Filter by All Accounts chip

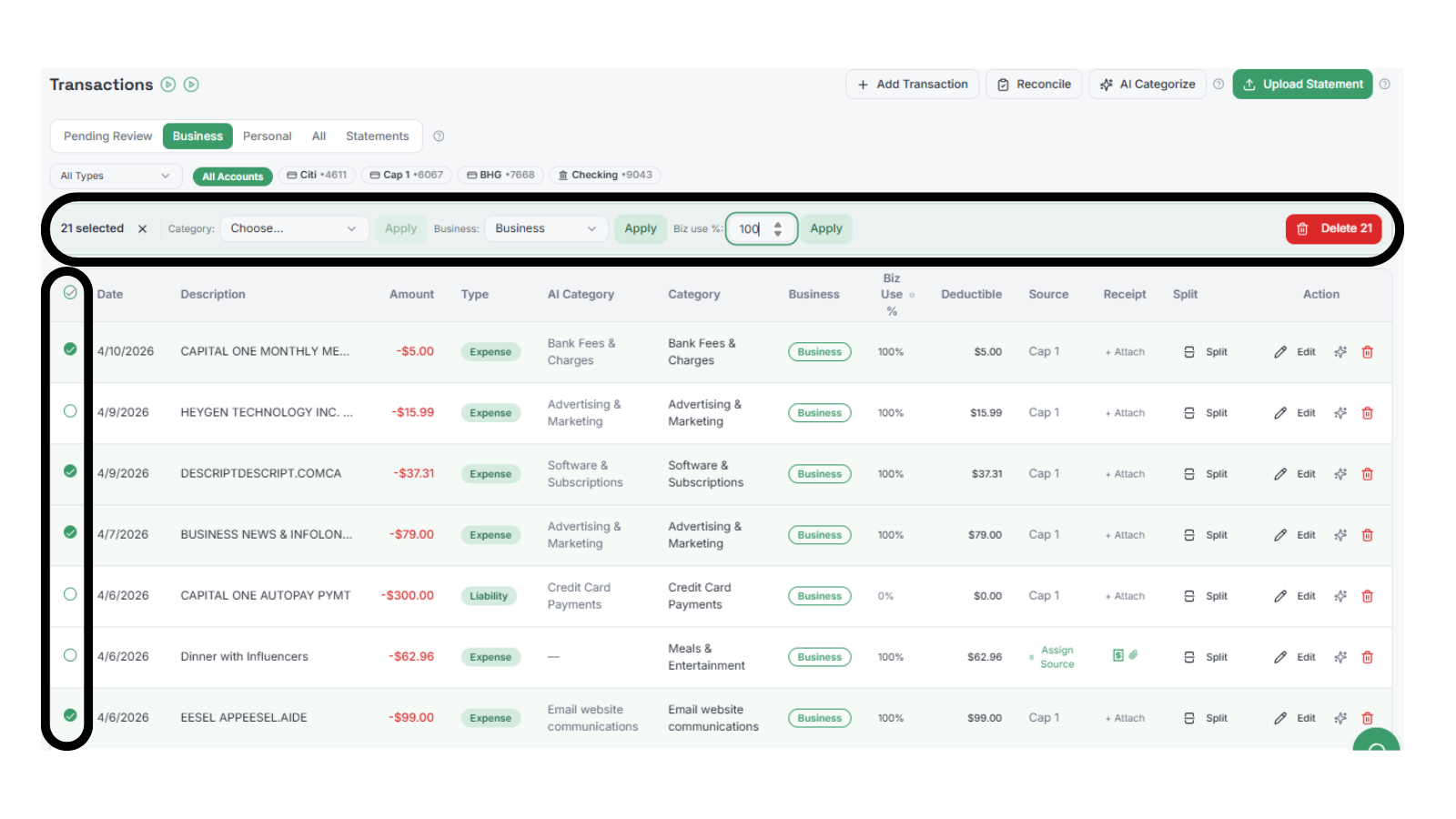233,177
